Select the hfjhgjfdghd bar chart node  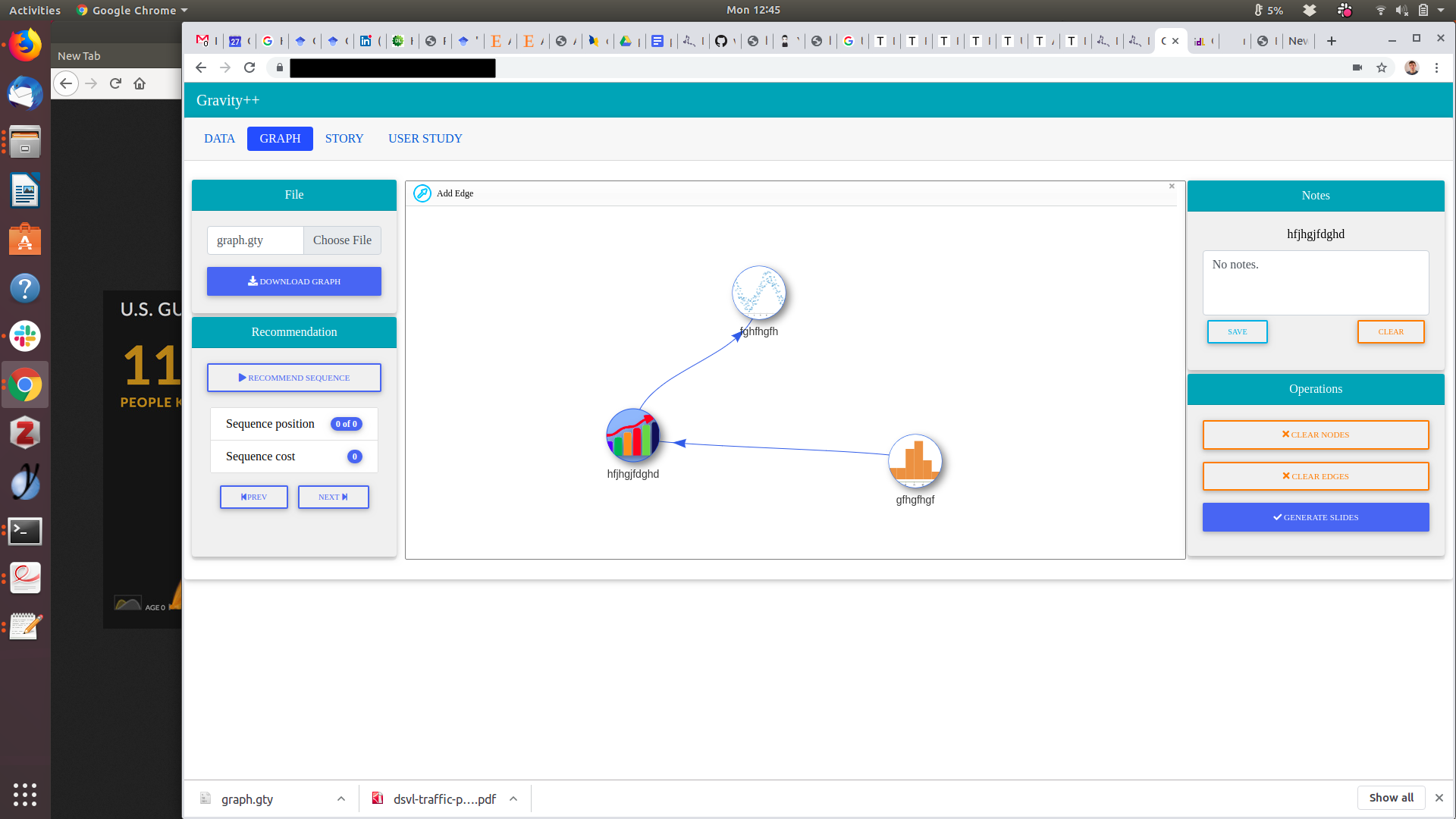tap(632, 436)
